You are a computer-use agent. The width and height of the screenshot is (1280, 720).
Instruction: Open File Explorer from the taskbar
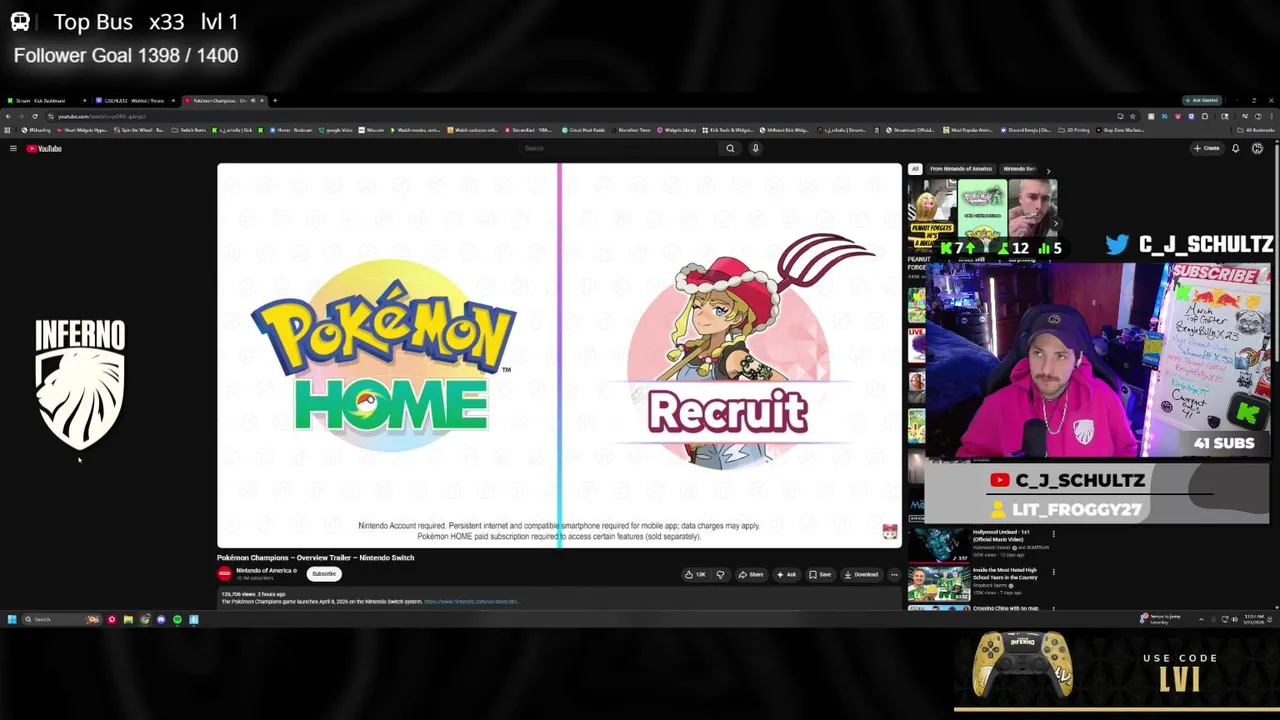pyautogui.click(x=128, y=620)
